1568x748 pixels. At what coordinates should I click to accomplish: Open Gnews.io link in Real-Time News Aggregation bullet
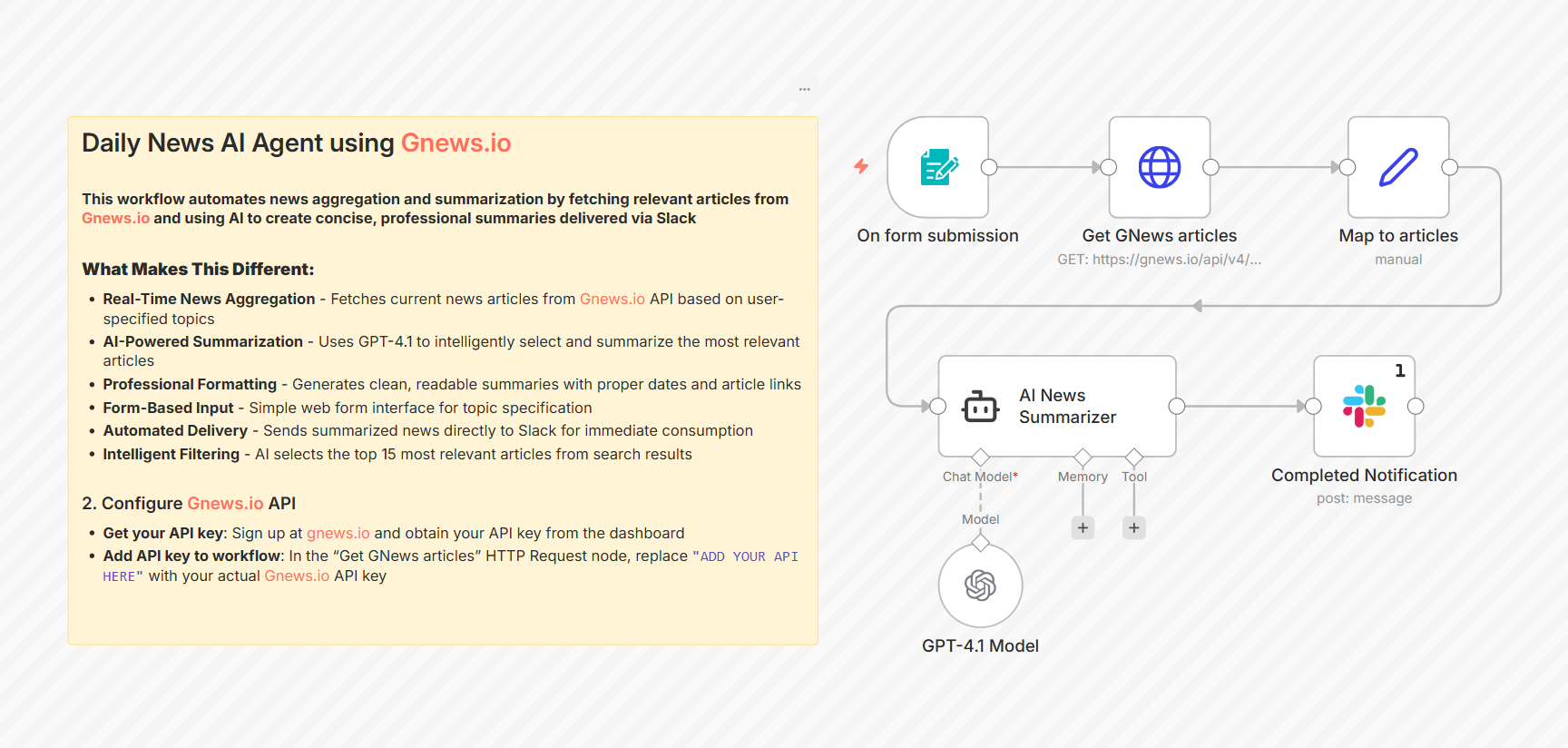(612, 299)
